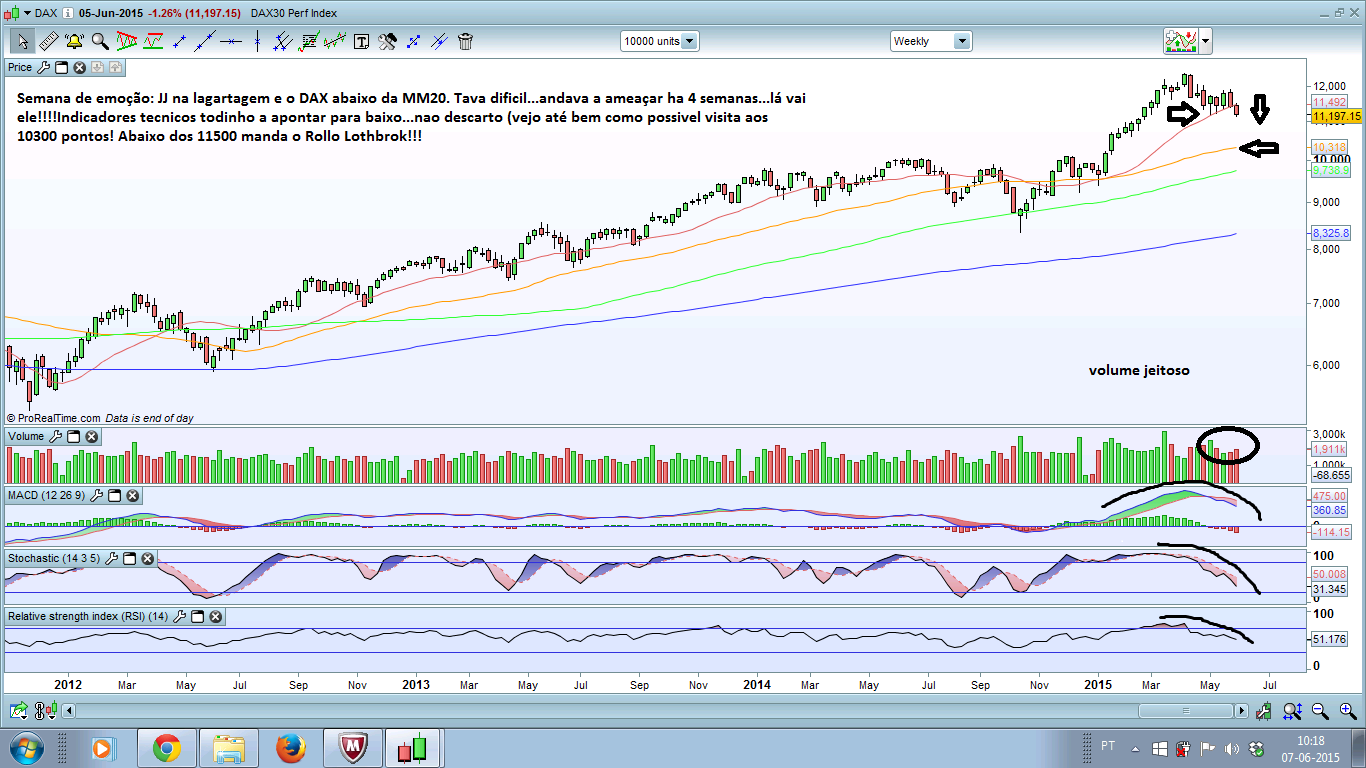Image resolution: width=1366 pixels, height=768 pixels.
Task: Close the Price panel
Action: pyautogui.click(x=79, y=67)
